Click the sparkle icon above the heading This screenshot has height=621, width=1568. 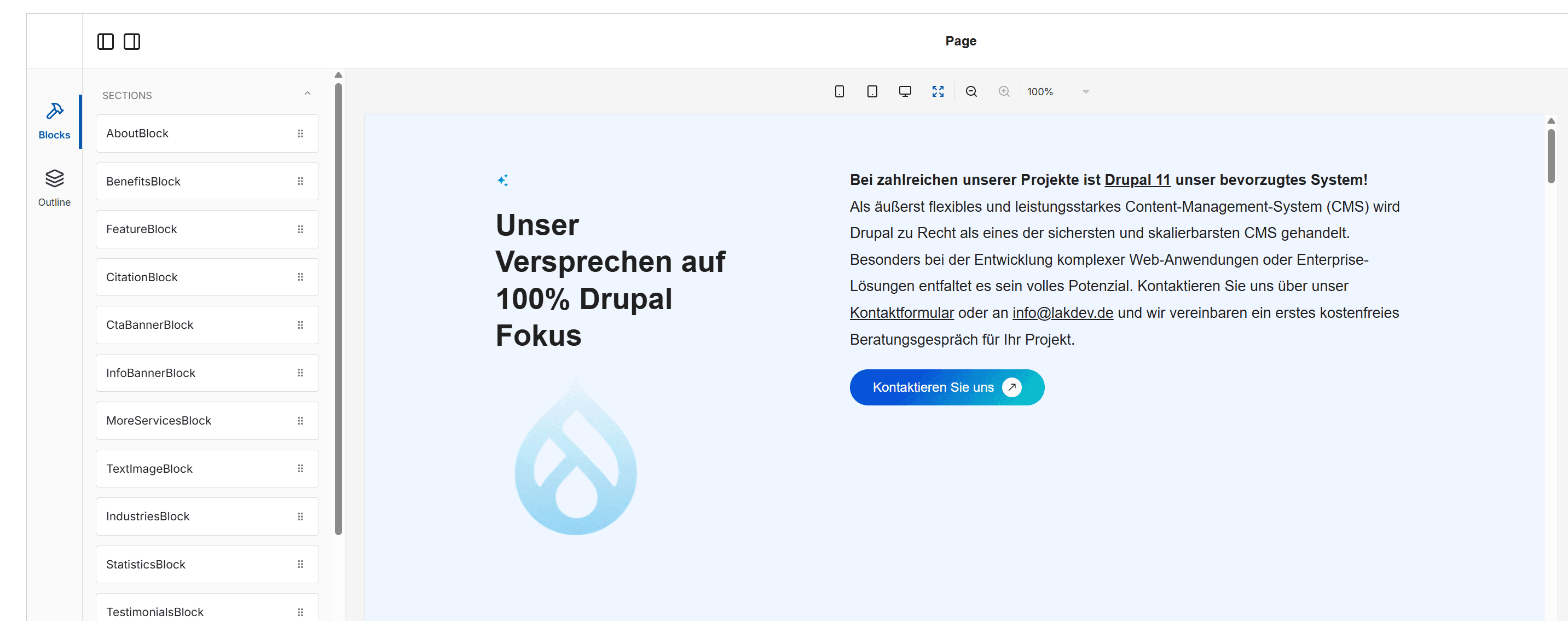[503, 180]
